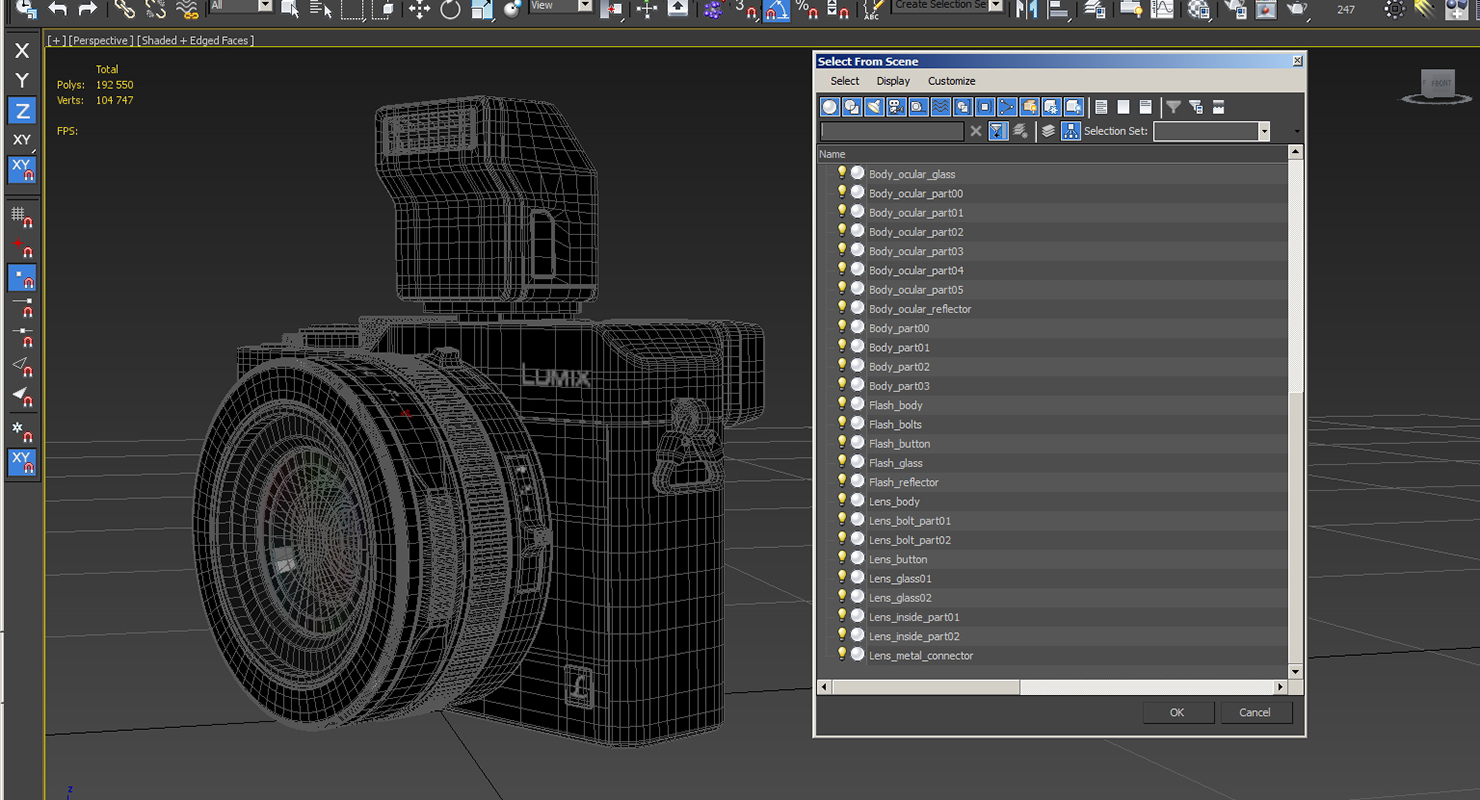Image resolution: width=1480 pixels, height=800 pixels.
Task: Toggle Display Shapes filter icon
Action: 852,107
